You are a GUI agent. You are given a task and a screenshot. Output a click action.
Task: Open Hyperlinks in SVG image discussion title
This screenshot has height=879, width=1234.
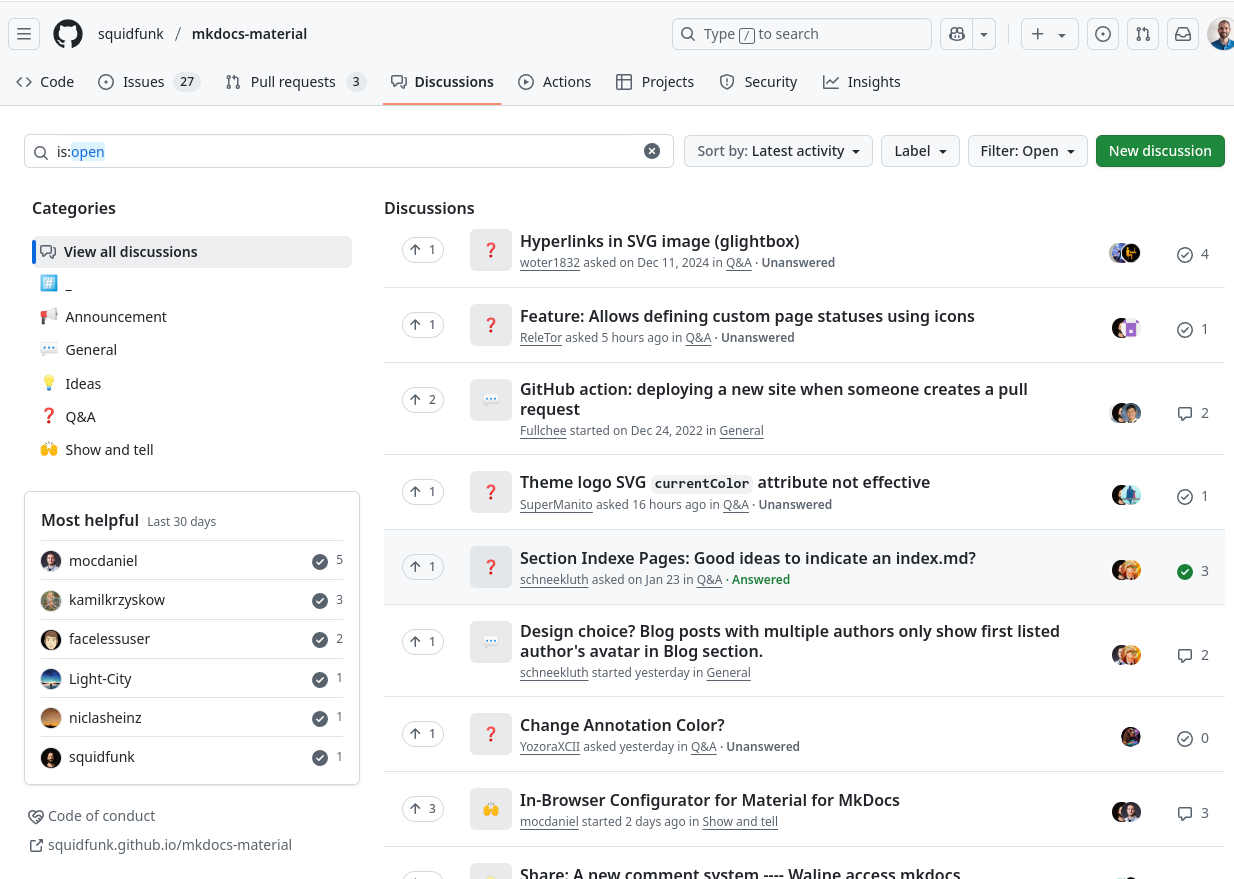point(660,241)
